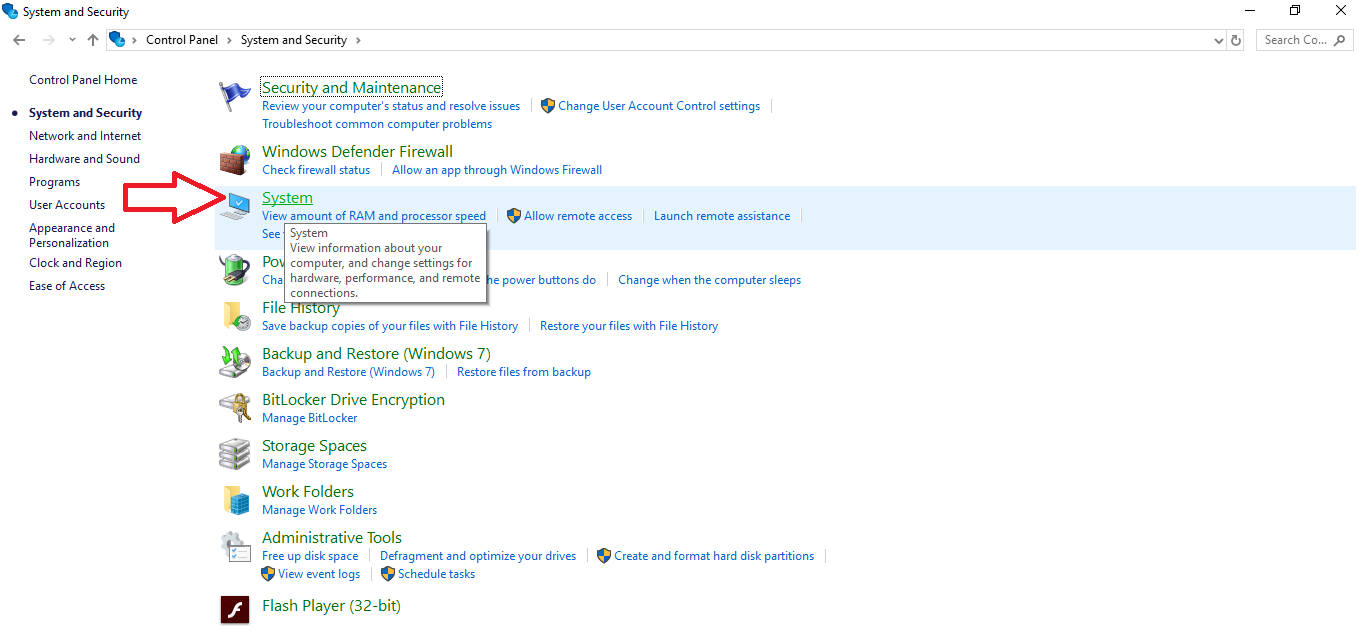Open the BitLocker Drive Encryption key icon
The width and height of the screenshot is (1366, 639).
(x=235, y=408)
